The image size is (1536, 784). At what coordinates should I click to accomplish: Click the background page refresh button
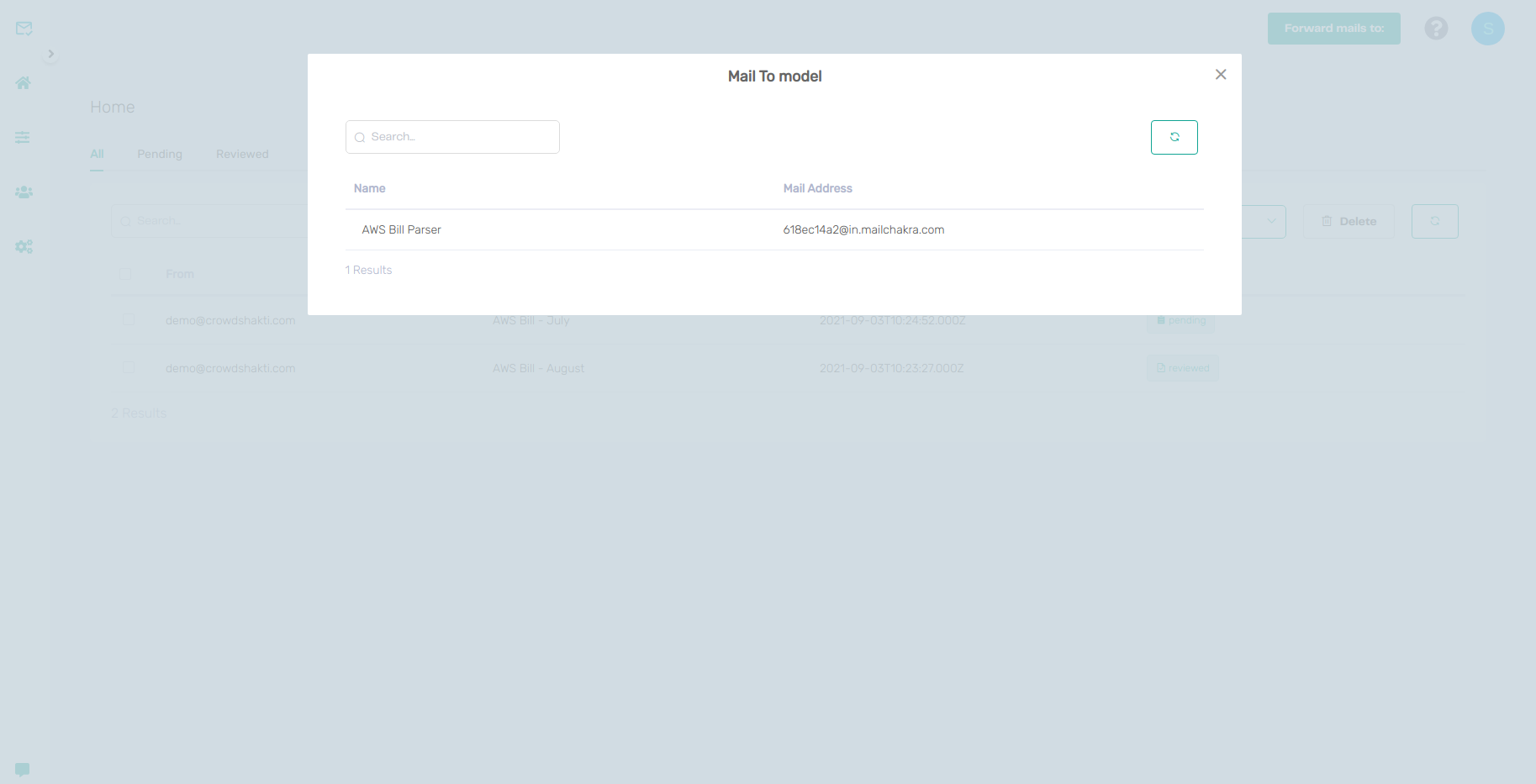click(1434, 221)
